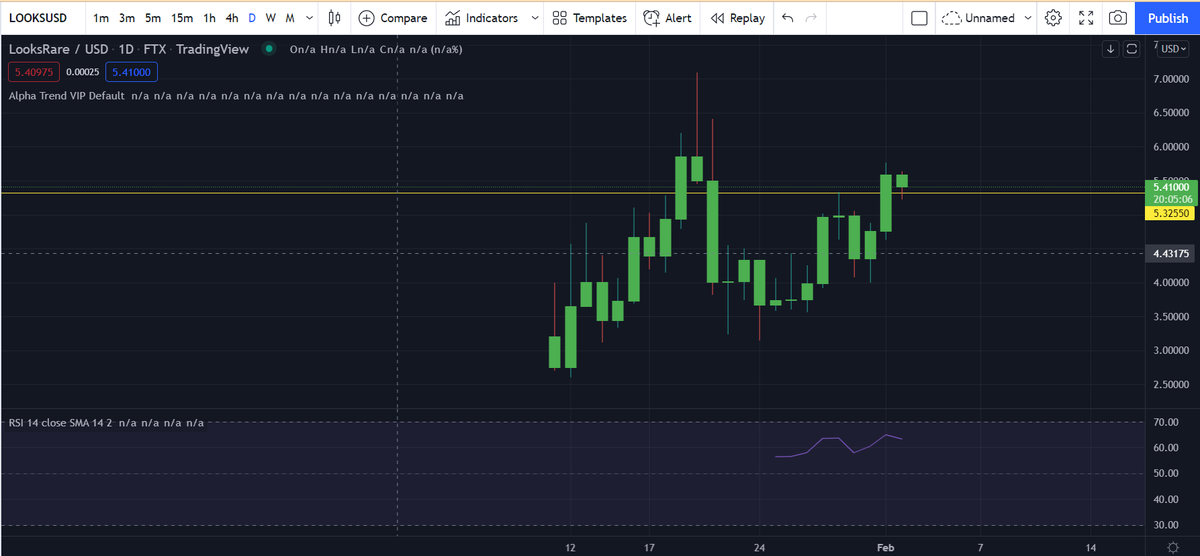Create an Alert
This screenshot has width=1200, height=556.
tap(667, 18)
